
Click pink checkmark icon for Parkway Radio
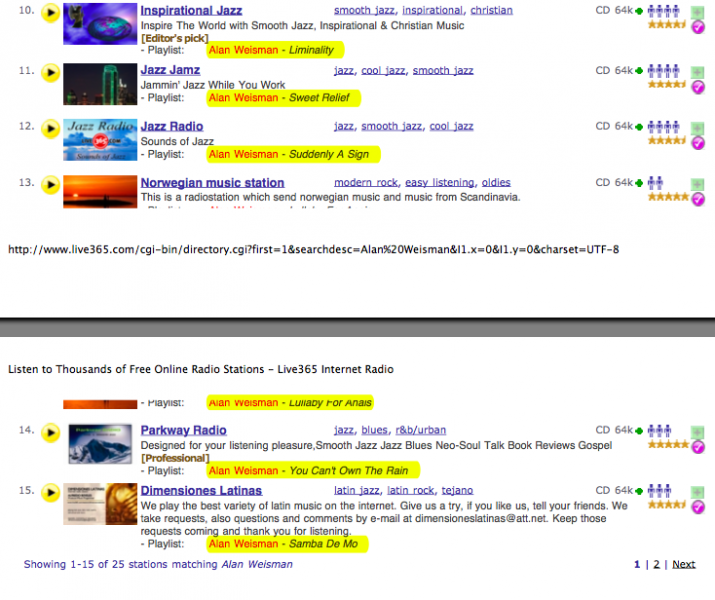click(x=698, y=447)
